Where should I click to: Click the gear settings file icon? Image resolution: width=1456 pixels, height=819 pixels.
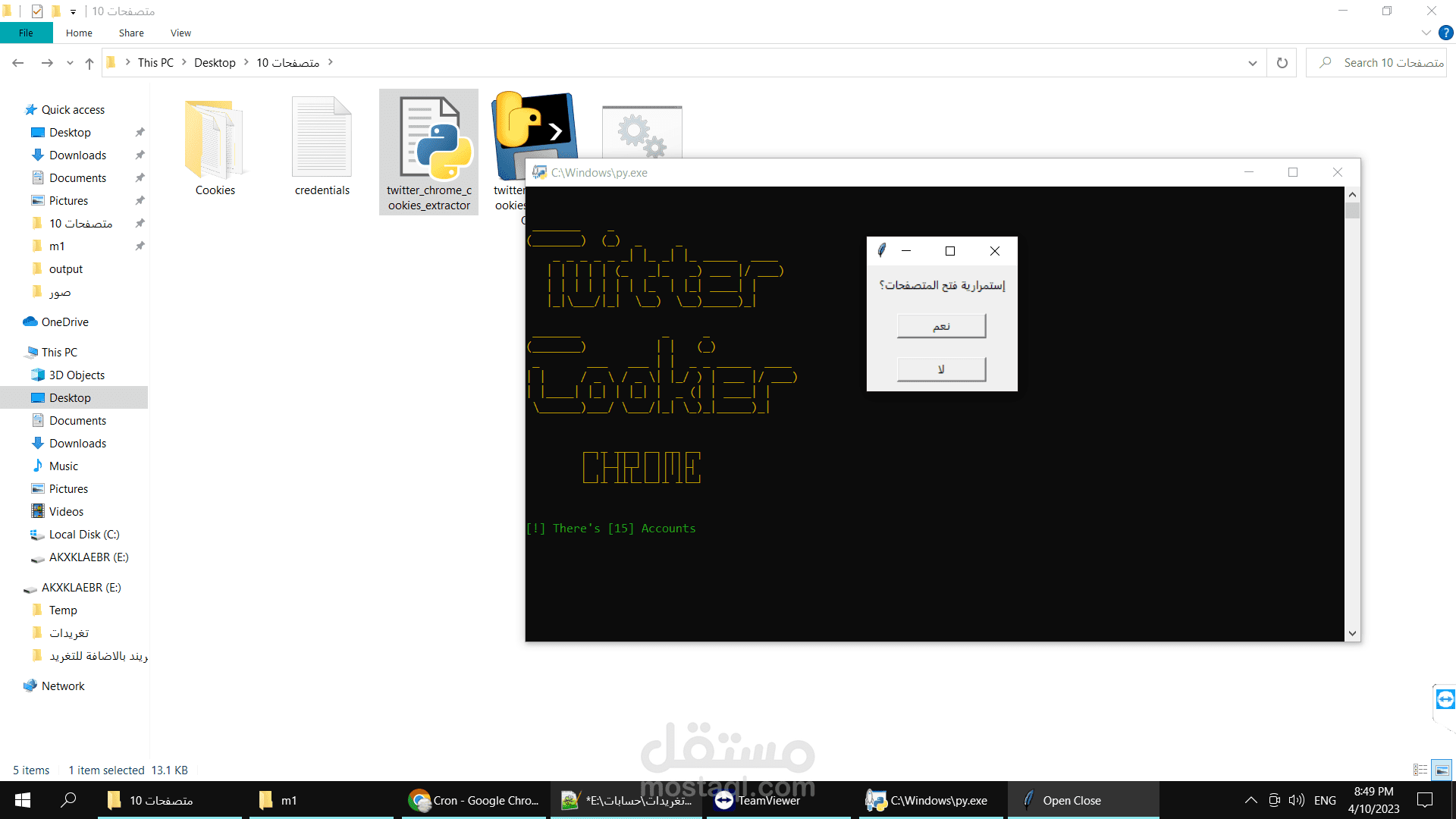pyautogui.click(x=642, y=132)
